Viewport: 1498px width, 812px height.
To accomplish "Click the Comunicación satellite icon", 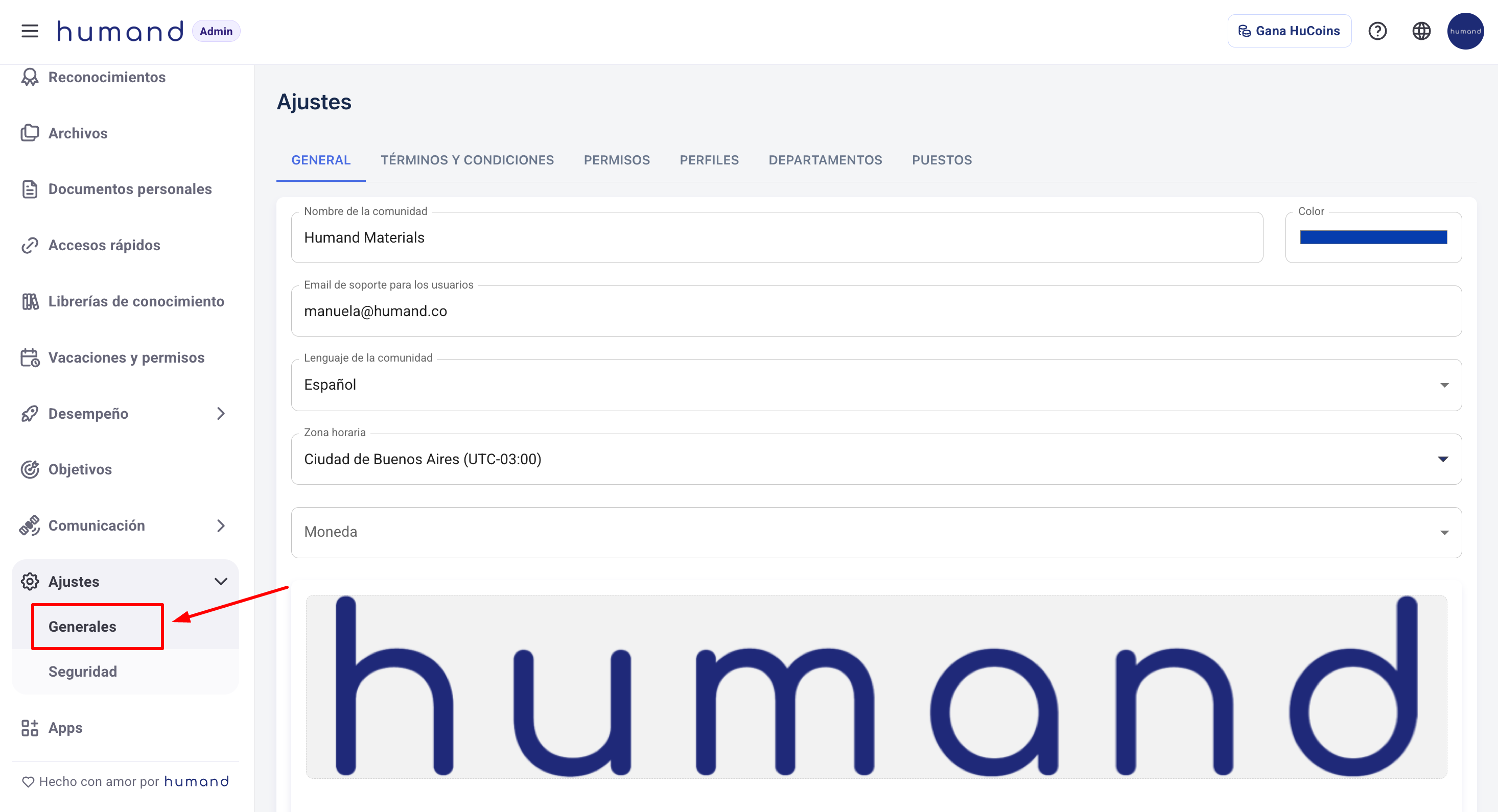I will [x=30, y=526].
